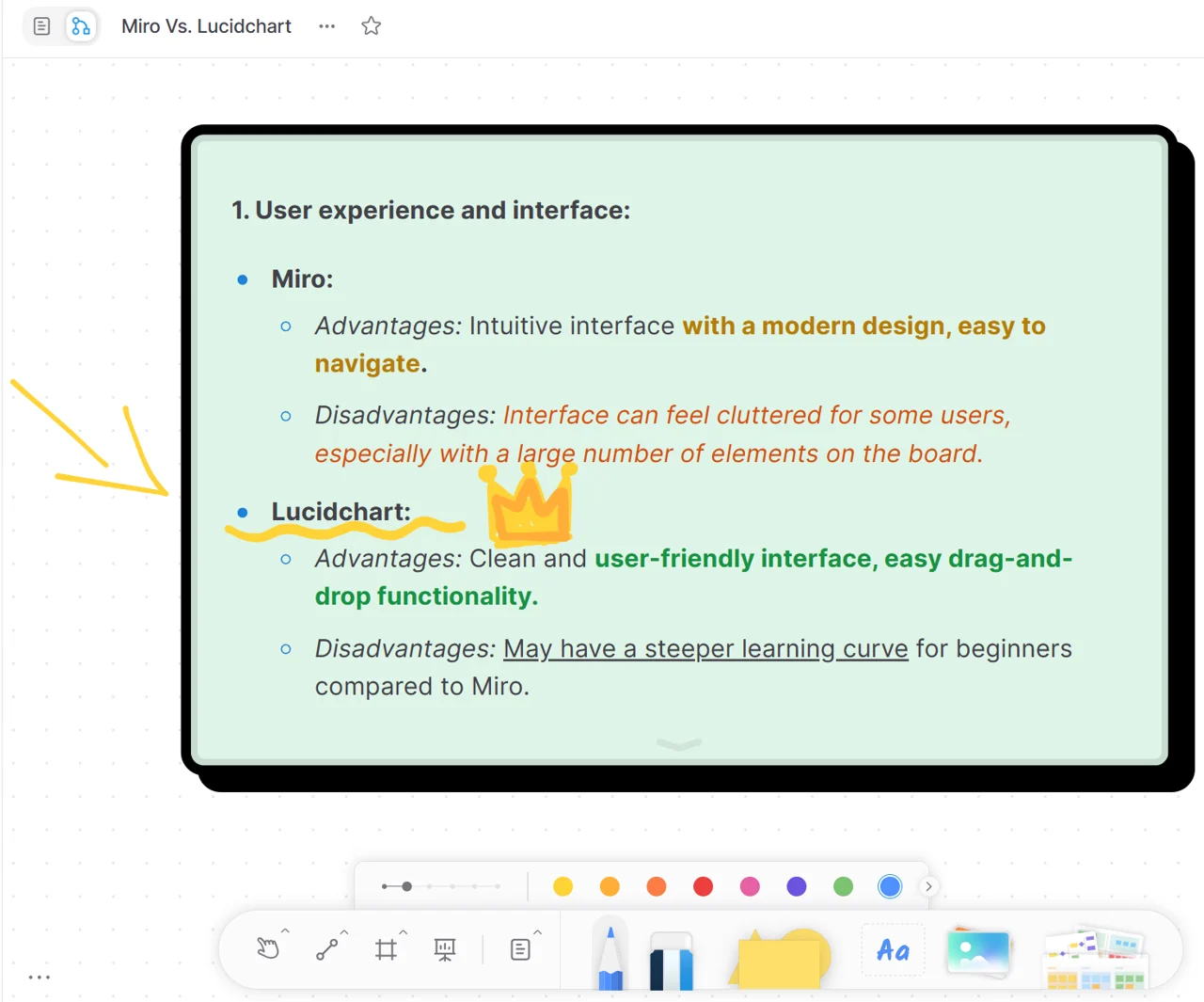Image resolution: width=1204 pixels, height=1002 pixels.
Task: Select the eraser tool
Action: click(x=672, y=960)
